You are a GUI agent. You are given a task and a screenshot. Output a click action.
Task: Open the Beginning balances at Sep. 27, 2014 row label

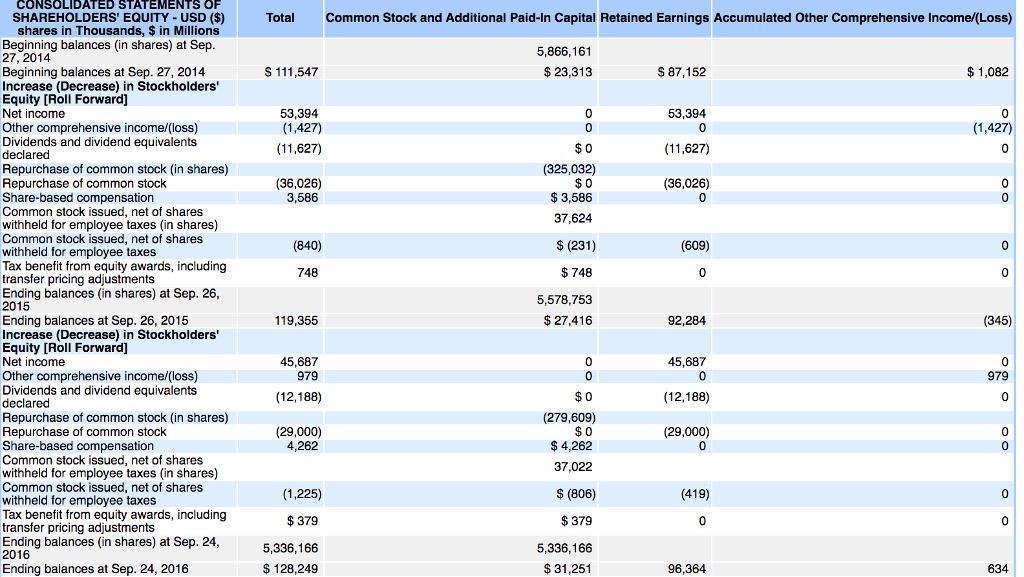click(103, 72)
